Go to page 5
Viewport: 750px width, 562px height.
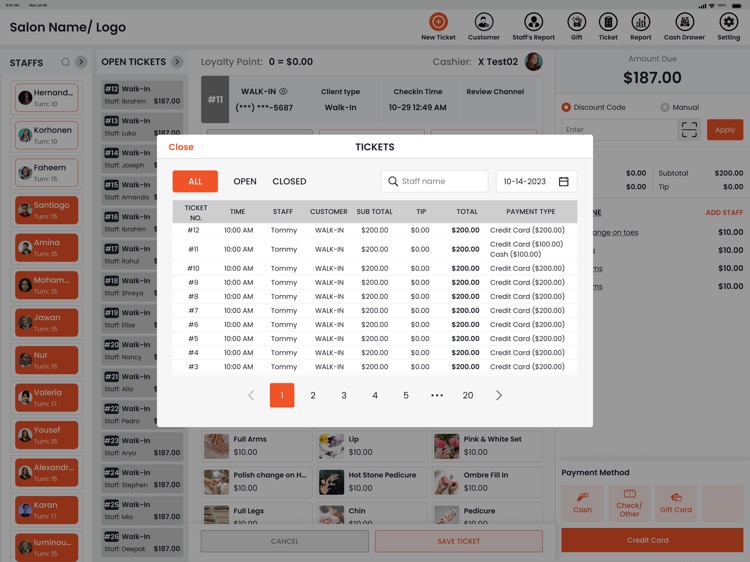coord(406,395)
